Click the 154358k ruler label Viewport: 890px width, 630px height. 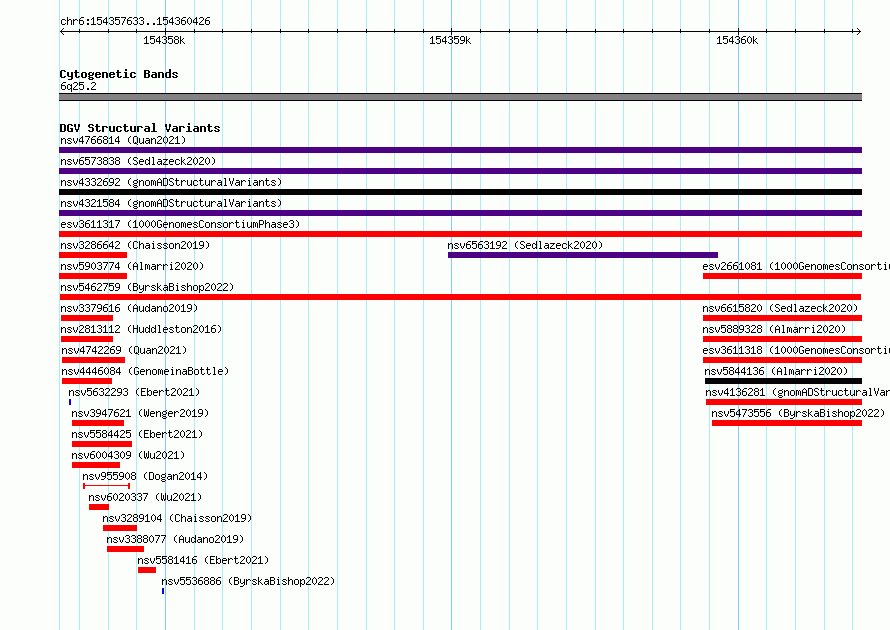click(164, 40)
